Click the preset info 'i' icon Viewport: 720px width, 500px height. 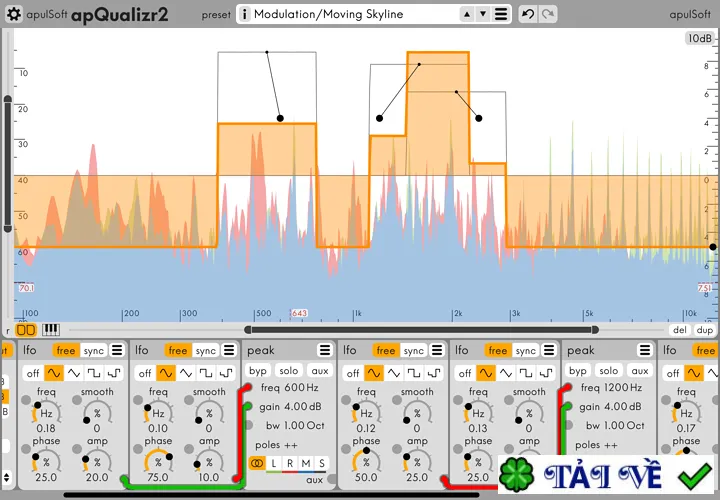(245, 14)
